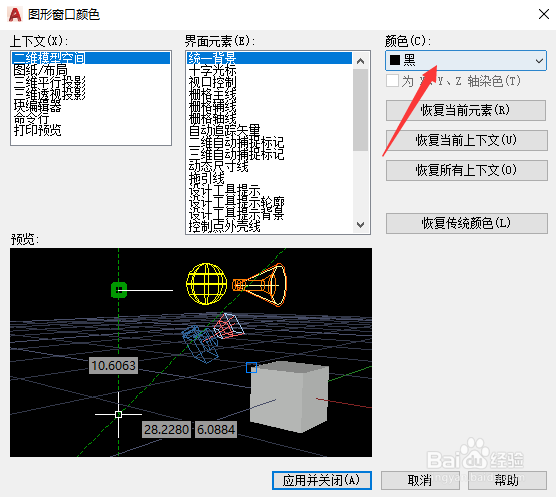Click the 帮助 button
The width and height of the screenshot is (556, 497).
(x=507, y=480)
